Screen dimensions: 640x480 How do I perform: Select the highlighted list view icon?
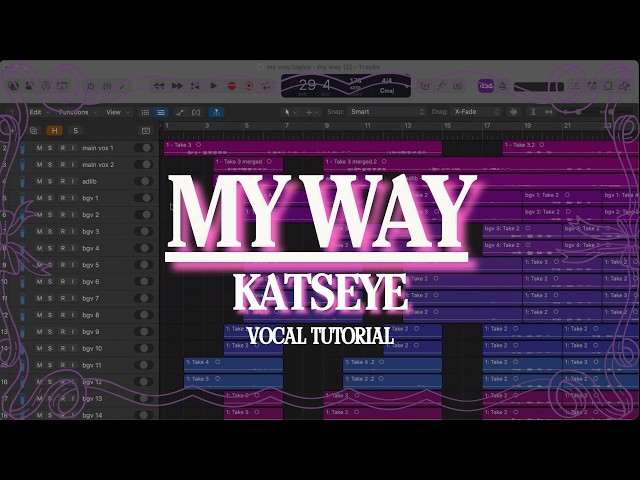click(161, 112)
